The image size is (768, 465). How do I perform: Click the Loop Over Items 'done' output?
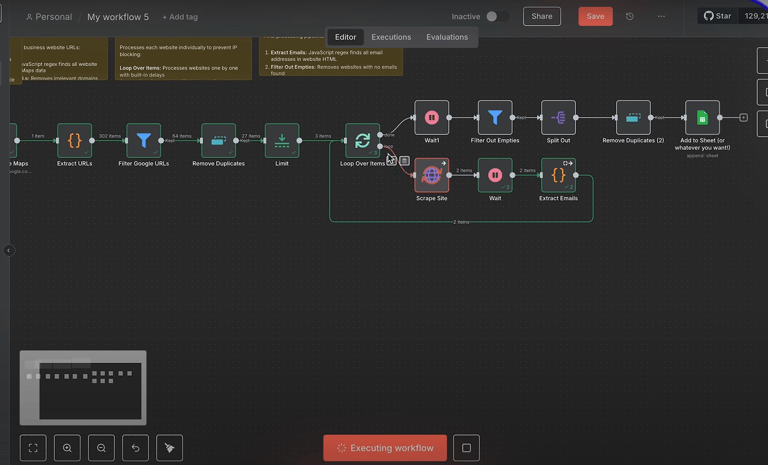point(380,135)
